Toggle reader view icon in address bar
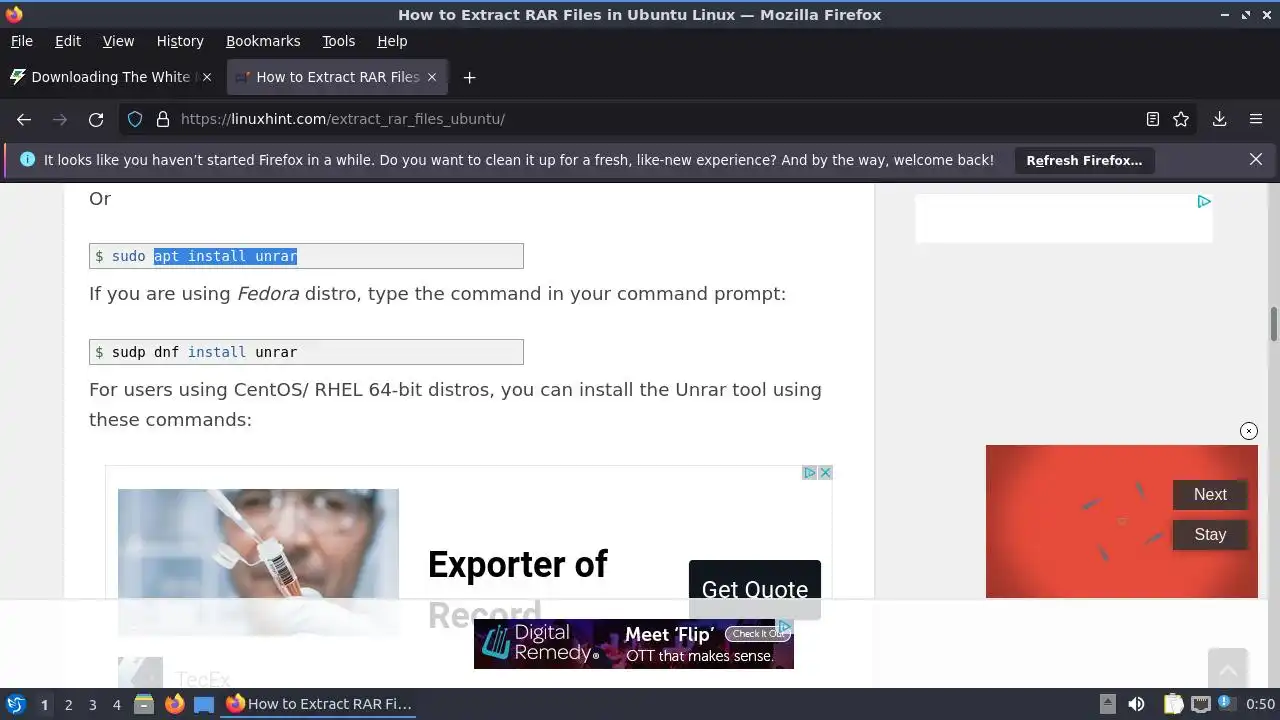This screenshot has width=1280, height=720. (1153, 119)
